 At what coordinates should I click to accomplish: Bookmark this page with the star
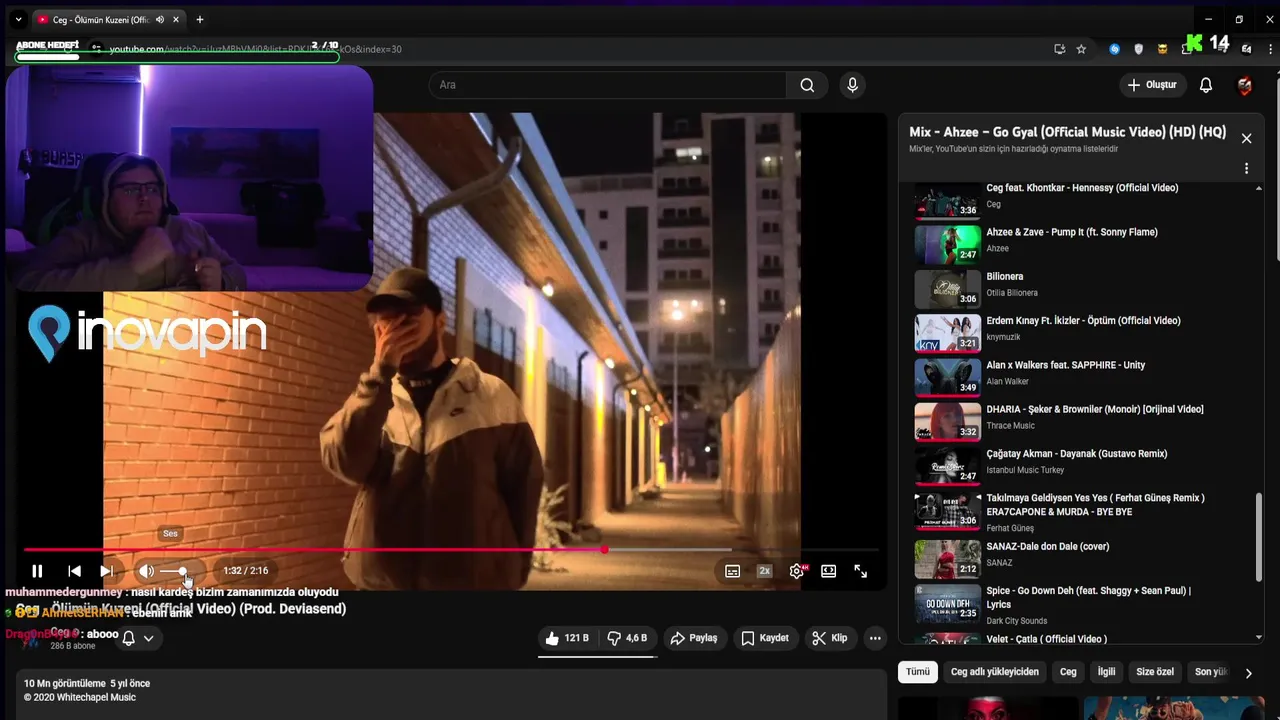1081,49
